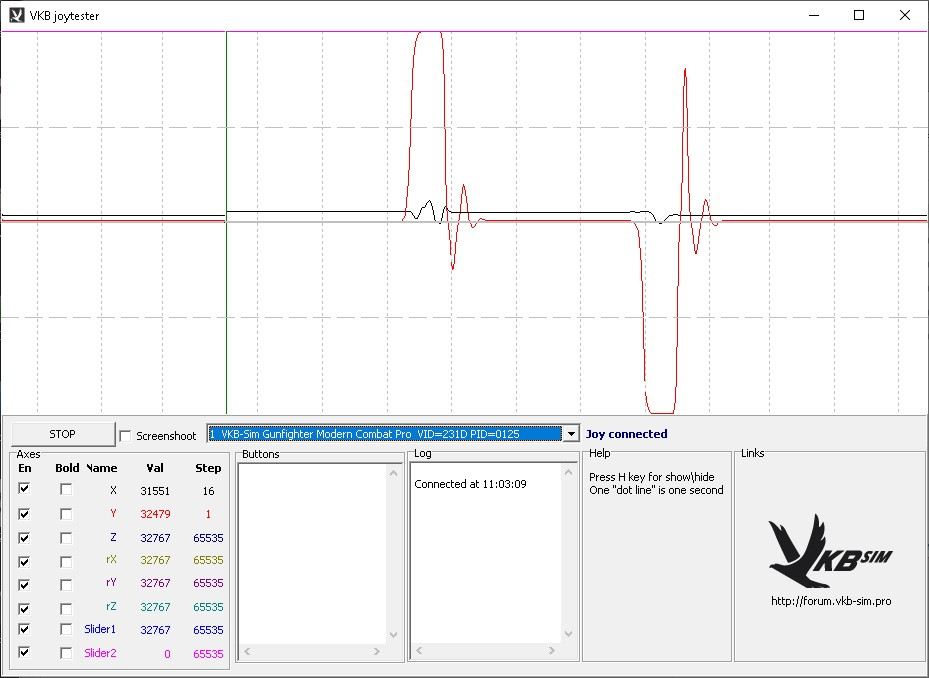Maximize the VKB joytester window

click(858, 15)
